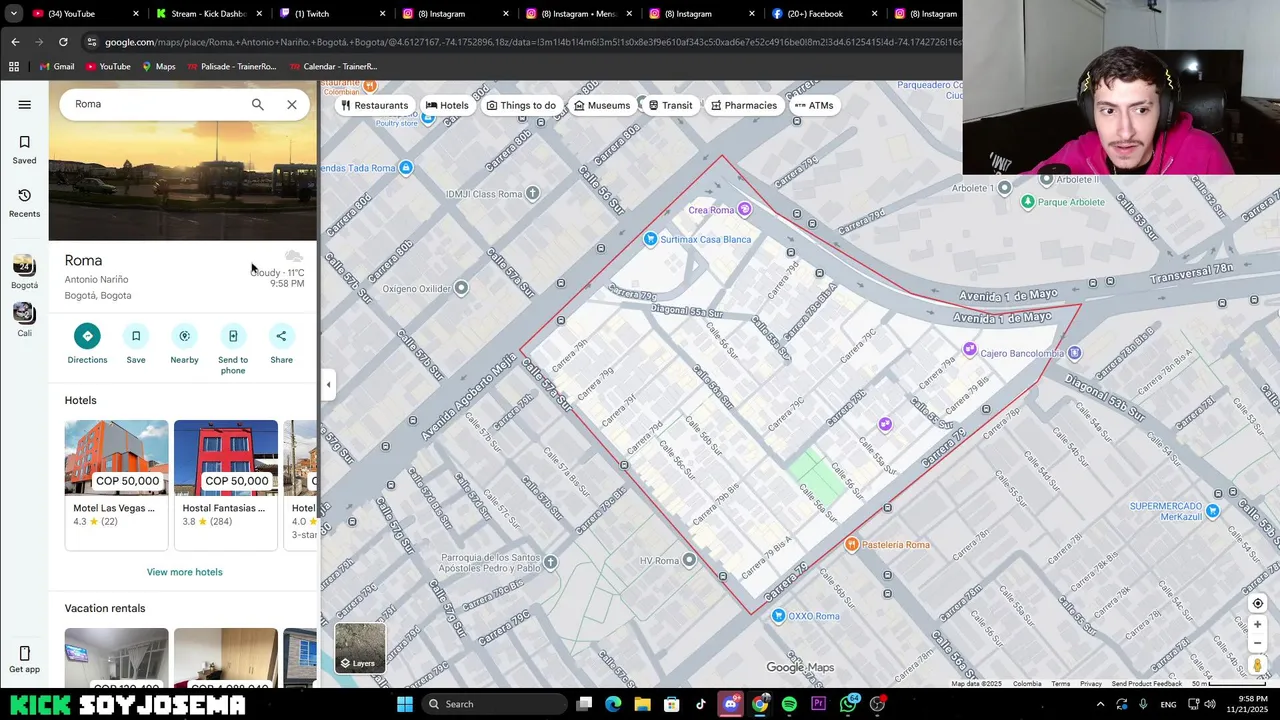Show hidden system tray icons
This screenshot has width=1280, height=720.
coord(1100,704)
